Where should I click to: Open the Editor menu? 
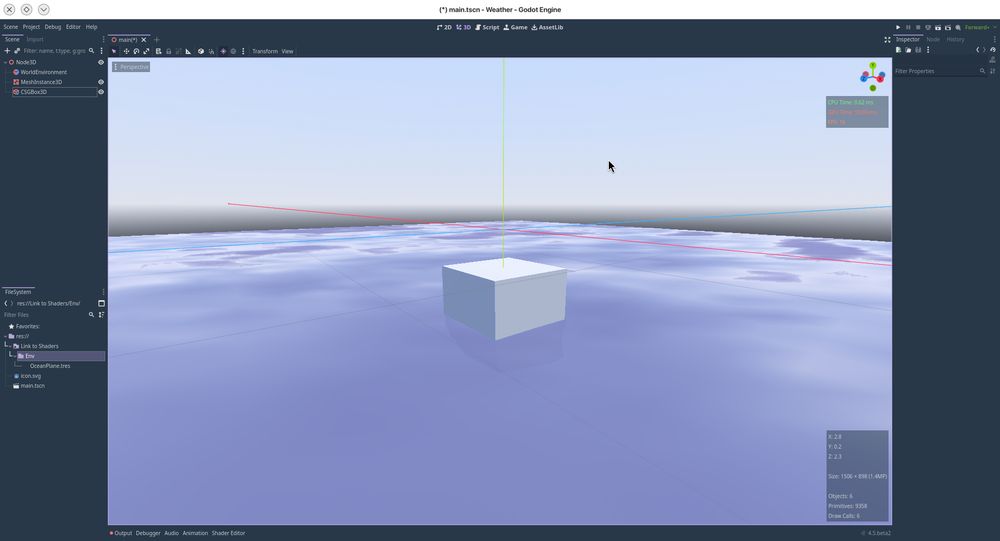[73, 27]
